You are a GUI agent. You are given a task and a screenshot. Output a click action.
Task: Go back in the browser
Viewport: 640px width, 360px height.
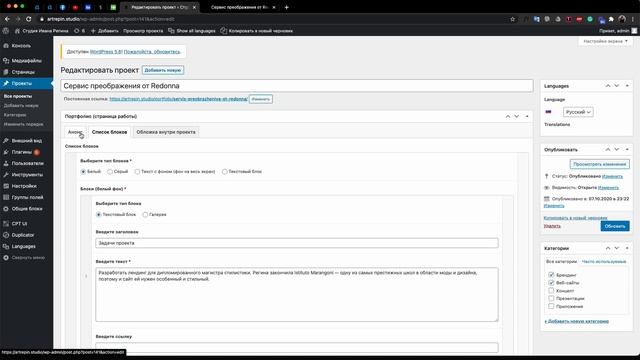click(x=7, y=19)
